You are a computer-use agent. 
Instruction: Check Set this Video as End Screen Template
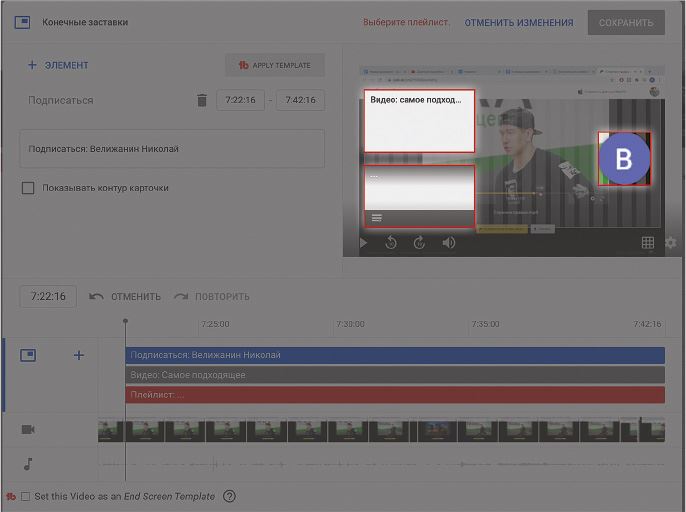click(26, 496)
